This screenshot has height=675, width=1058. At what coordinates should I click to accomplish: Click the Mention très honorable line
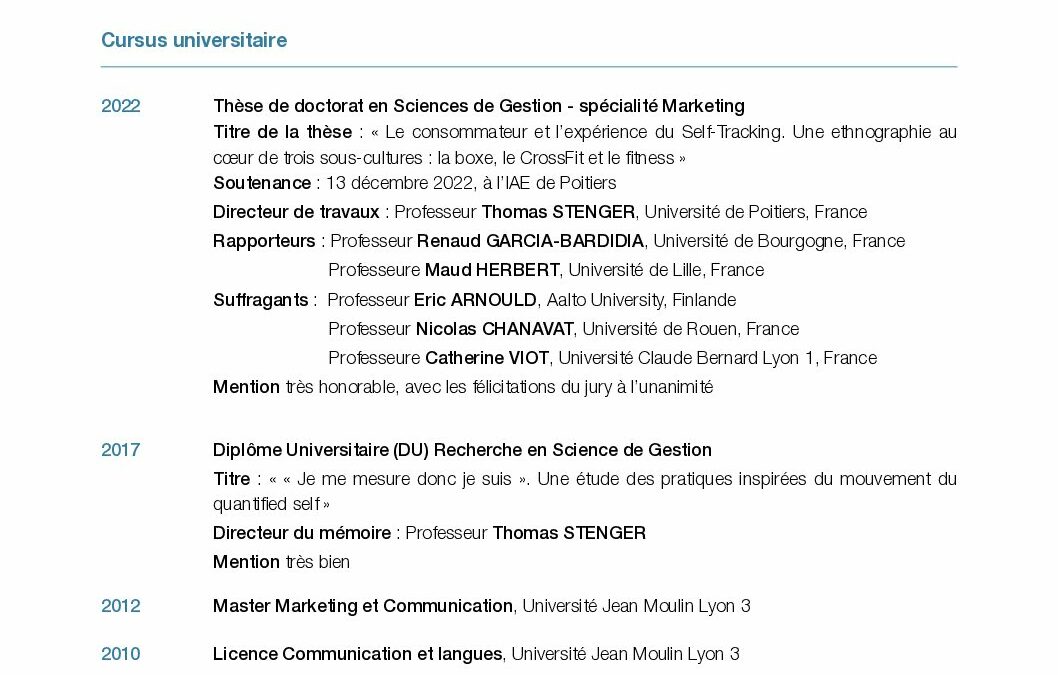tap(463, 387)
